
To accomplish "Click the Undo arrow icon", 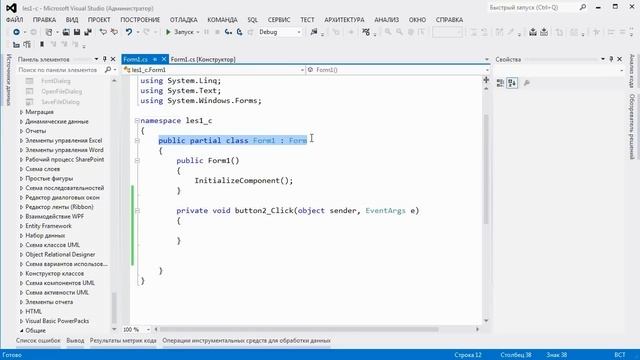I will point(129,32).
